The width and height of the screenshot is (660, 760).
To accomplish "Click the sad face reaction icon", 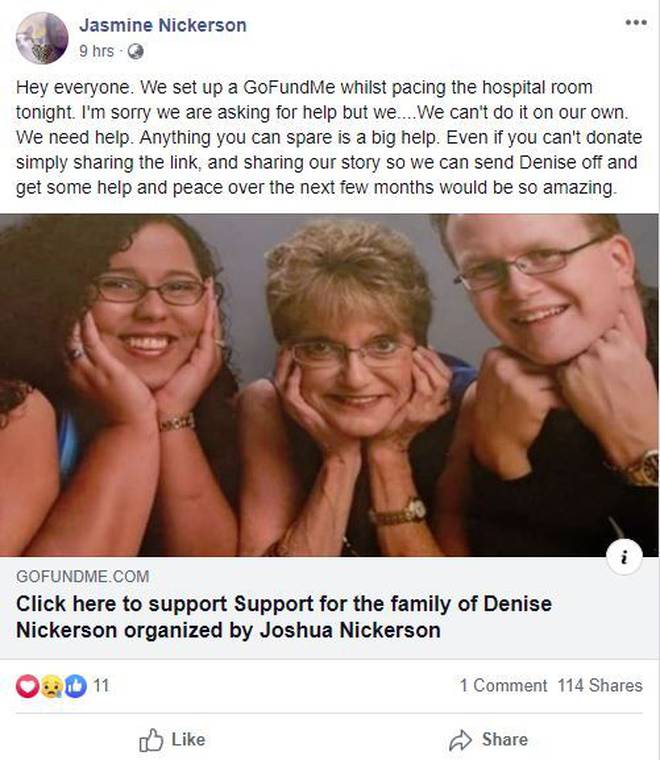I will coord(51,686).
